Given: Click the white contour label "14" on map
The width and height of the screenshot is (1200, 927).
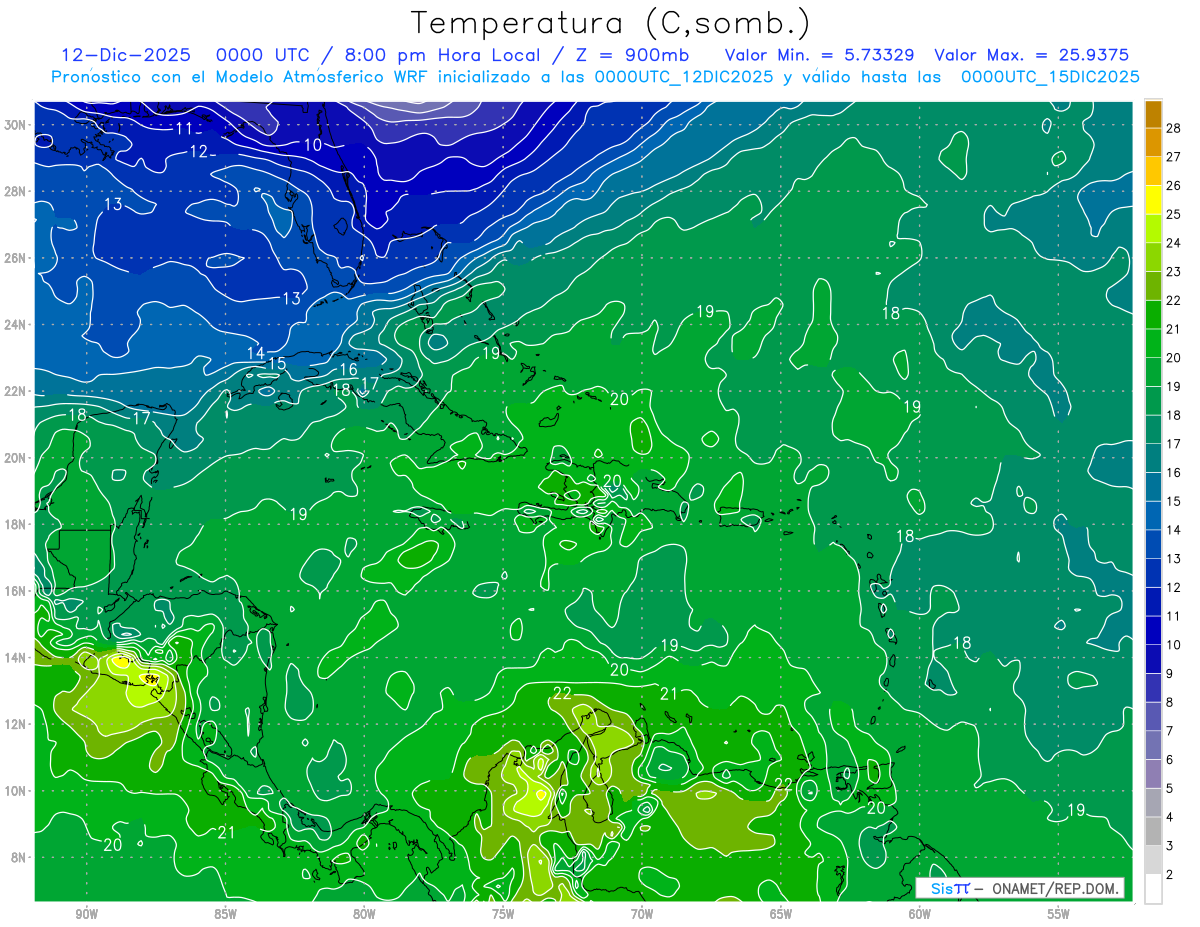Looking at the screenshot, I should pos(256,353).
